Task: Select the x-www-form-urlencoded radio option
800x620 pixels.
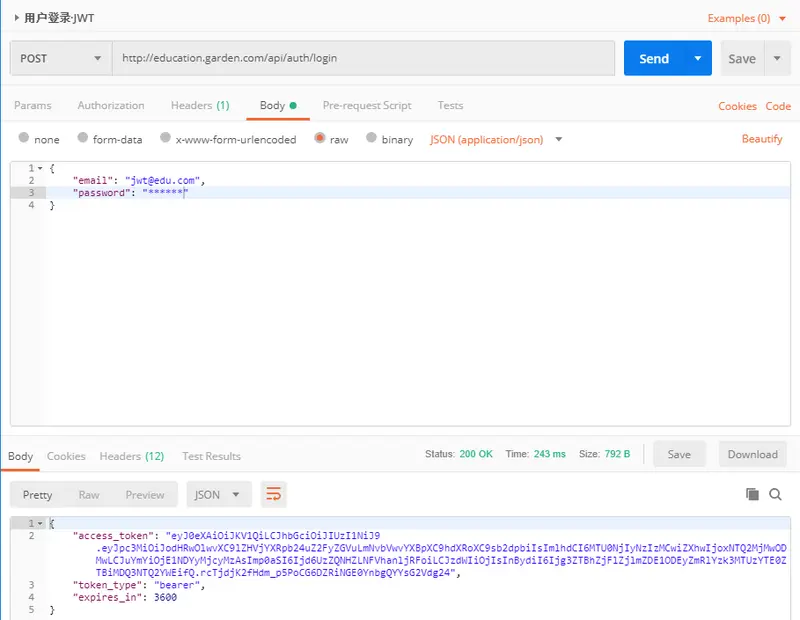Action: coord(165,137)
